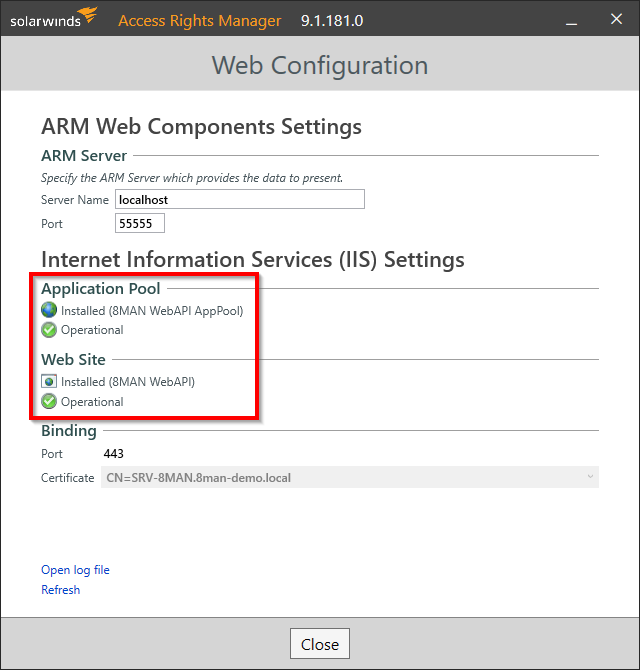640x670 pixels.
Task: Click the Server Name field containing localhost
Action: click(240, 199)
